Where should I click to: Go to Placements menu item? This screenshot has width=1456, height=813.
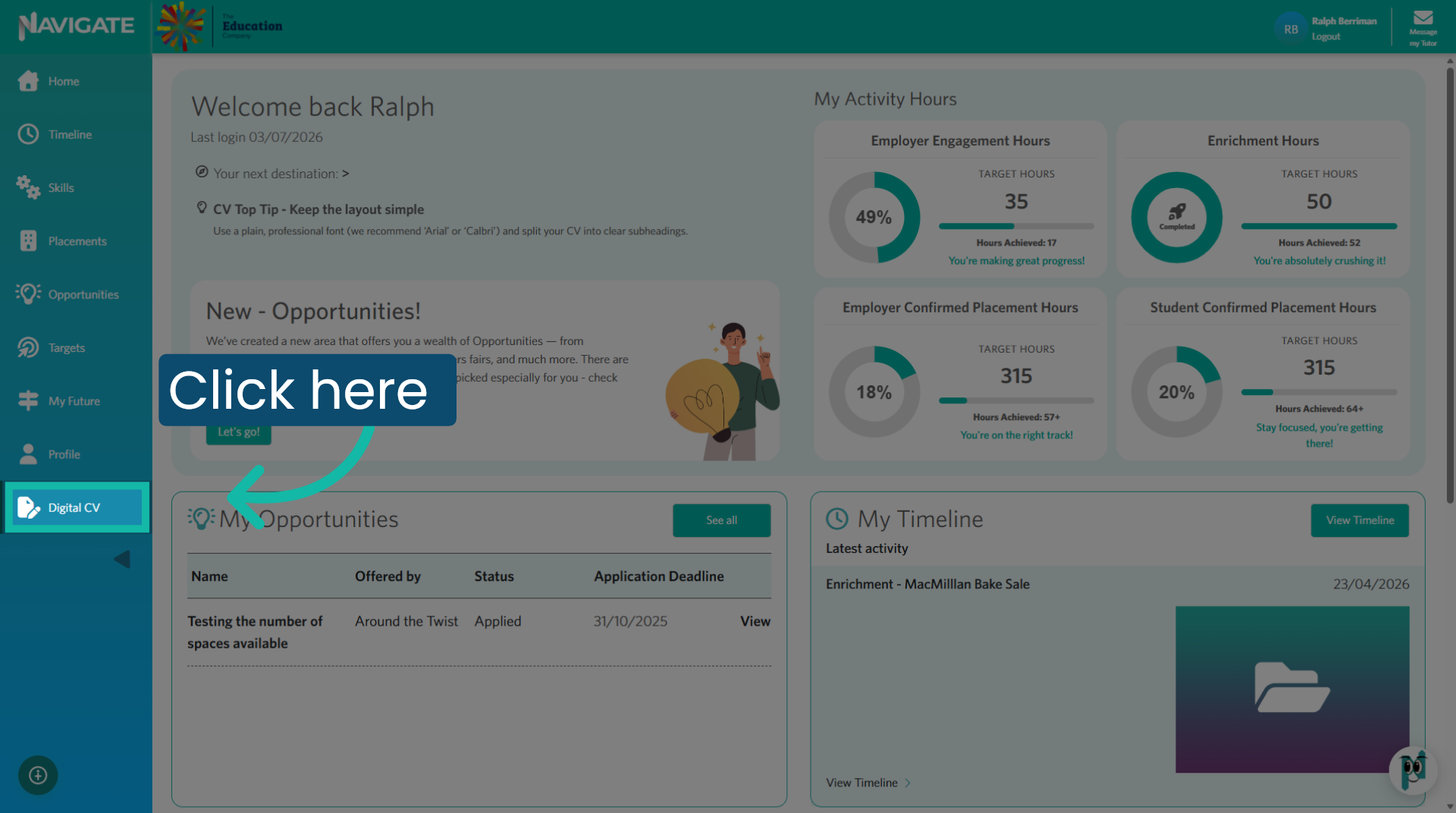point(77,241)
